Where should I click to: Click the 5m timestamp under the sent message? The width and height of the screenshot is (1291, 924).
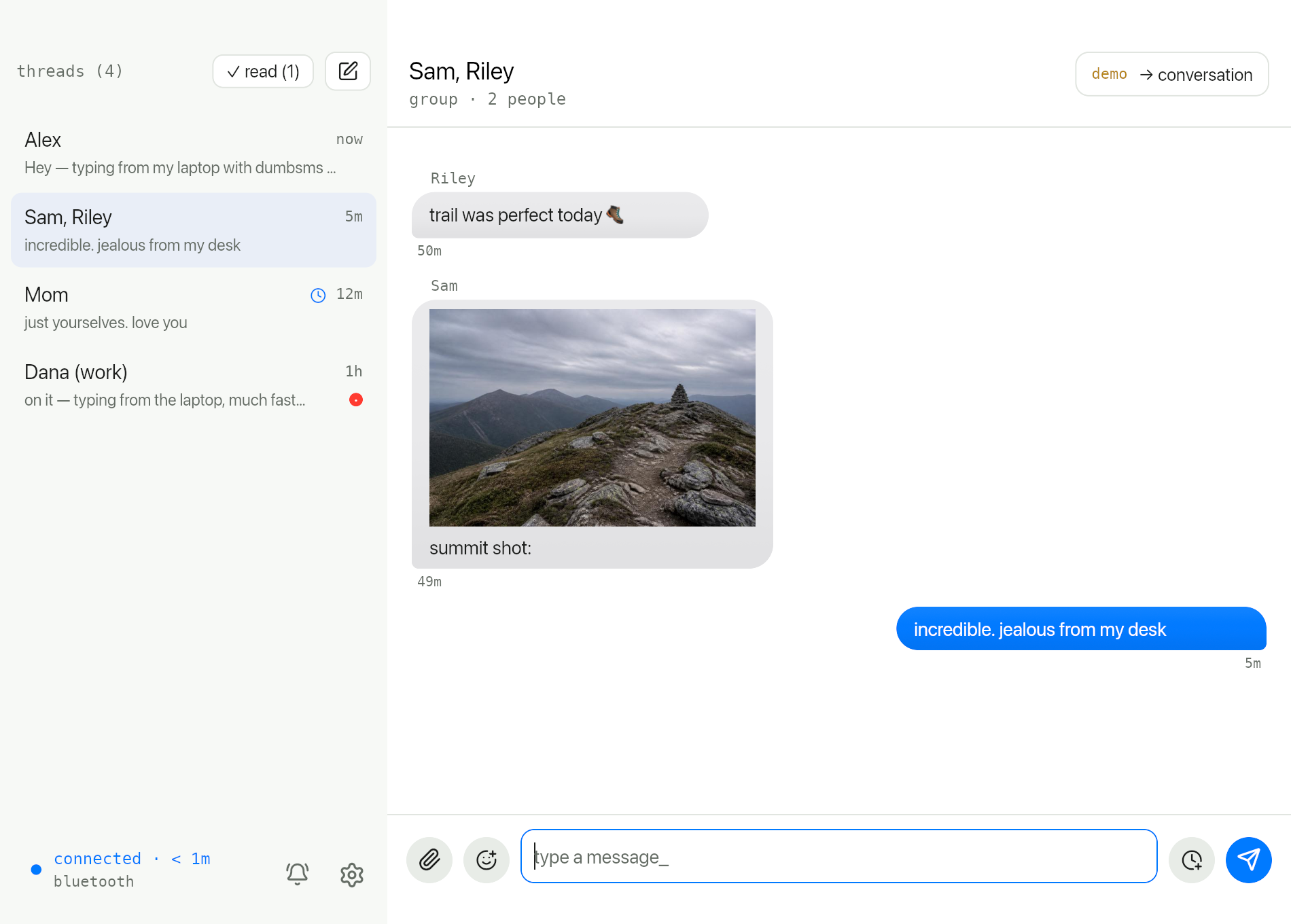click(x=1253, y=663)
